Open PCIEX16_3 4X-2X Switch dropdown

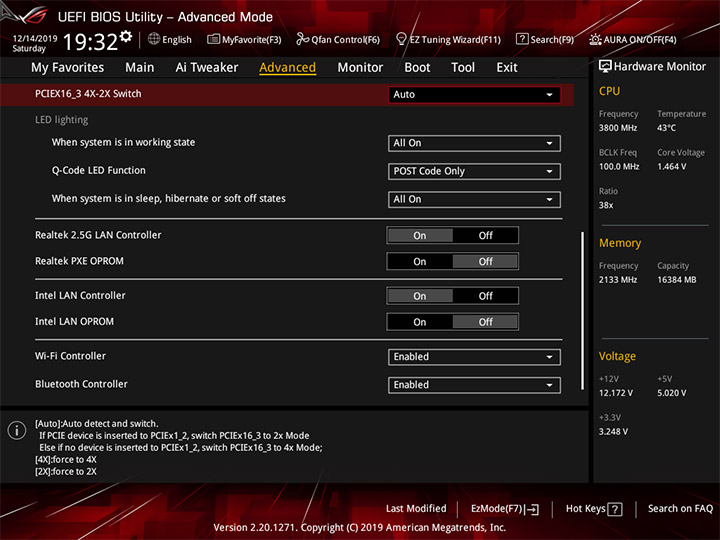click(x=474, y=95)
